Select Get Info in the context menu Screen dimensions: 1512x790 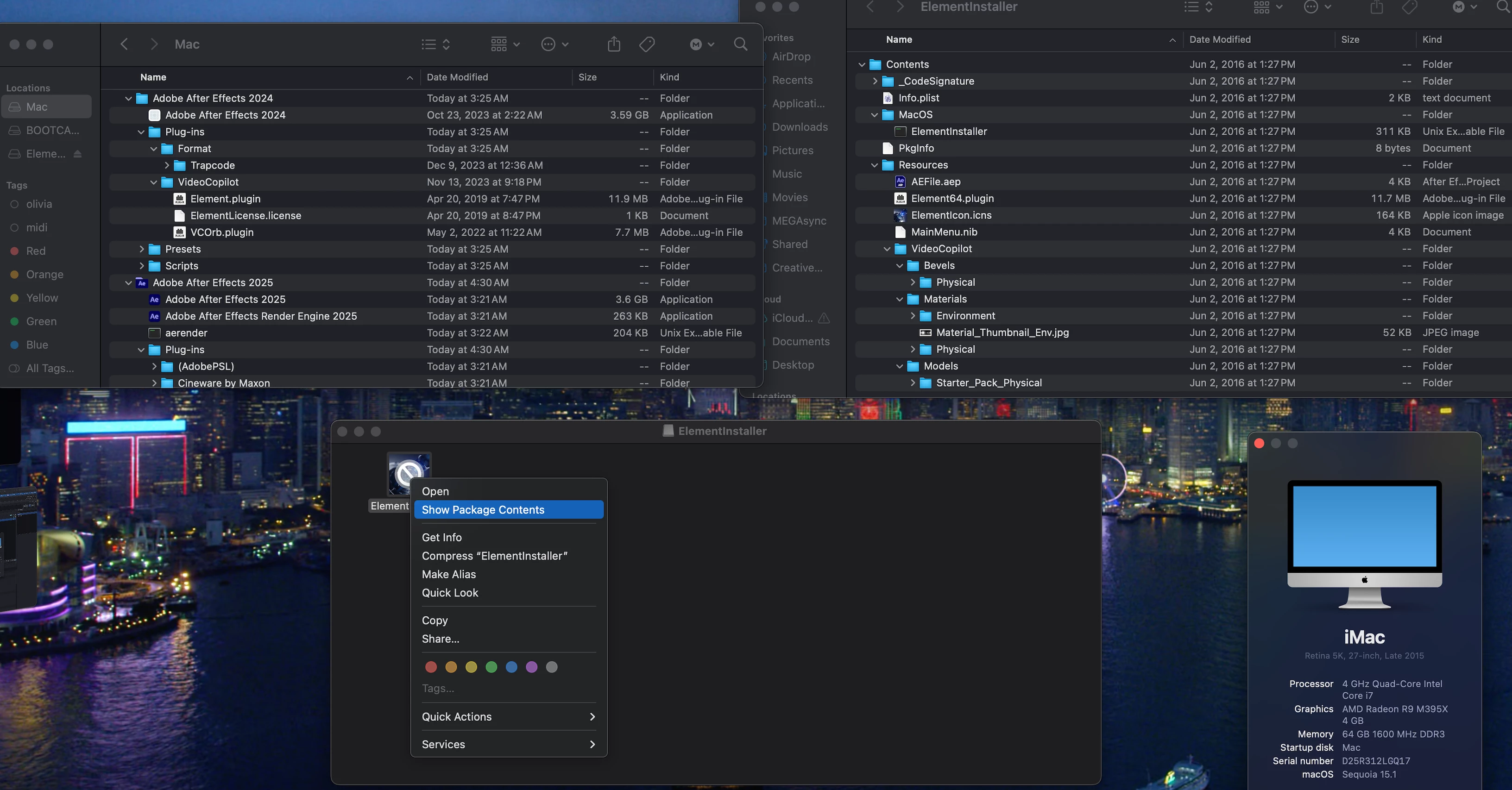click(x=441, y=537)
